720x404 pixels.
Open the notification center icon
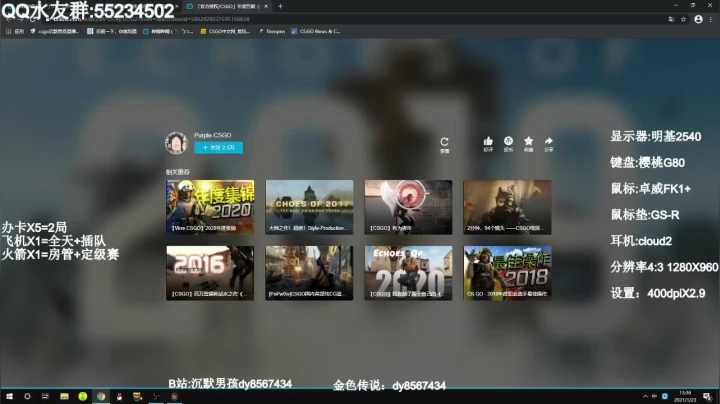[707, 397]
